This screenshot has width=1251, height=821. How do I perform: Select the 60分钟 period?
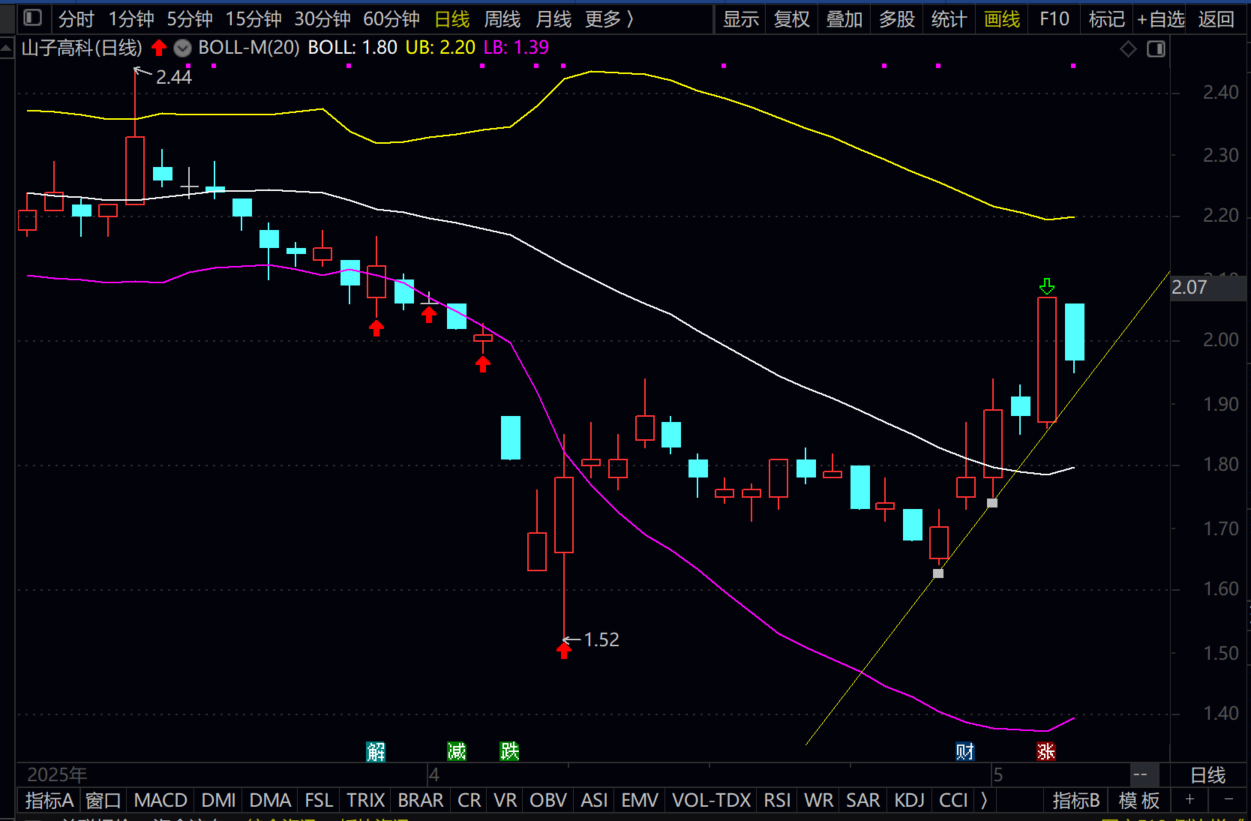point(391,19)
